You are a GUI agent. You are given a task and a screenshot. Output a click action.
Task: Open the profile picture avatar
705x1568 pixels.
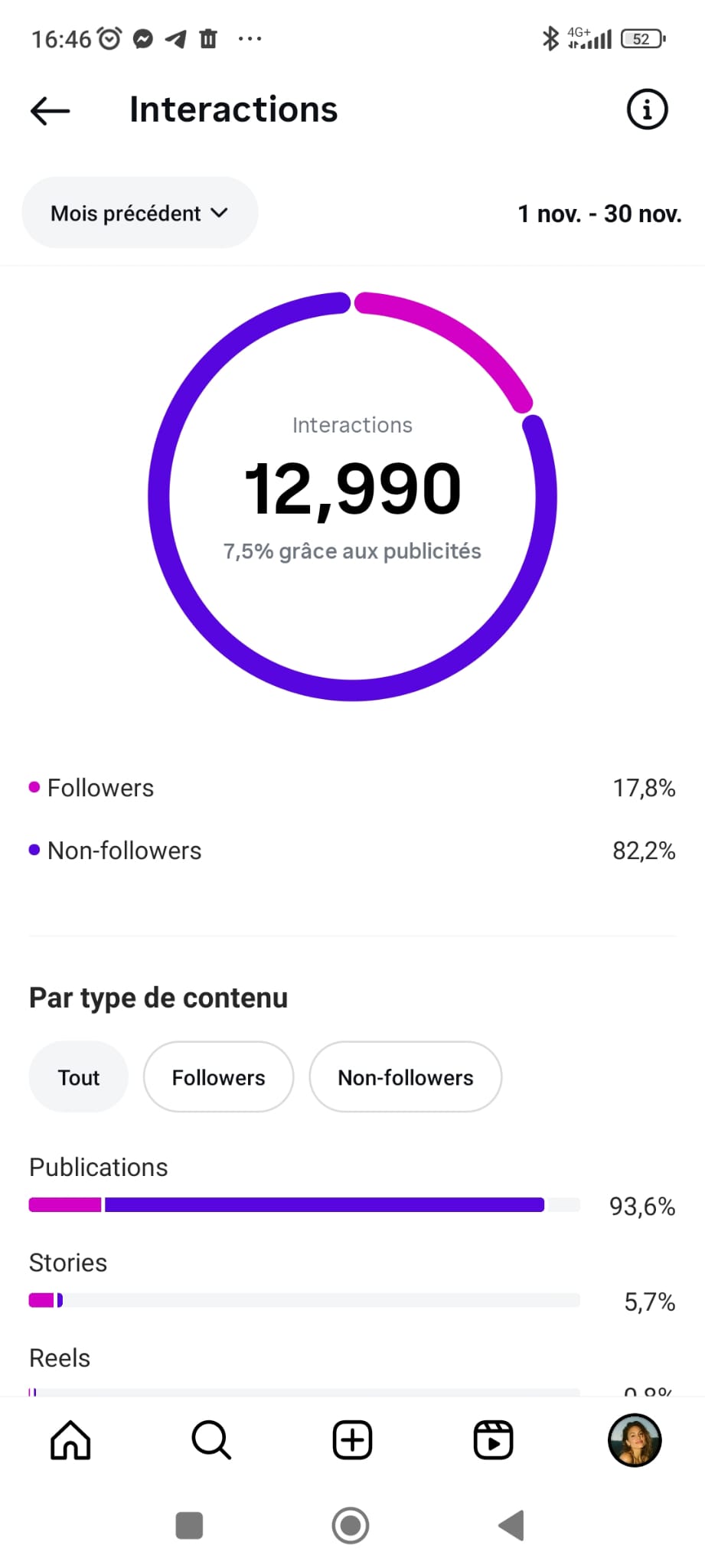634,1440
